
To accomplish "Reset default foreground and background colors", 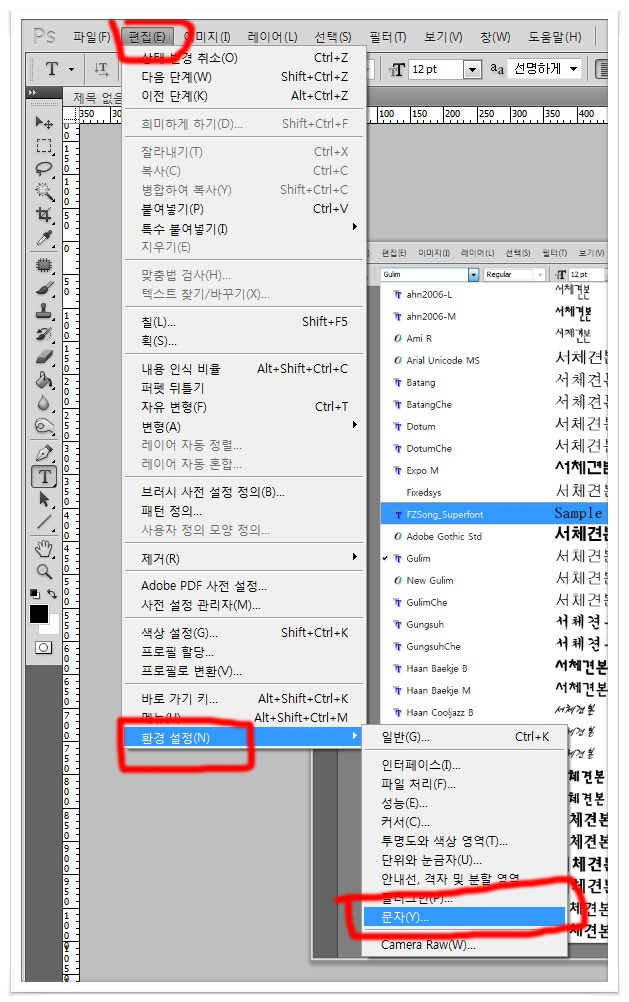I will tap(35, 594).
